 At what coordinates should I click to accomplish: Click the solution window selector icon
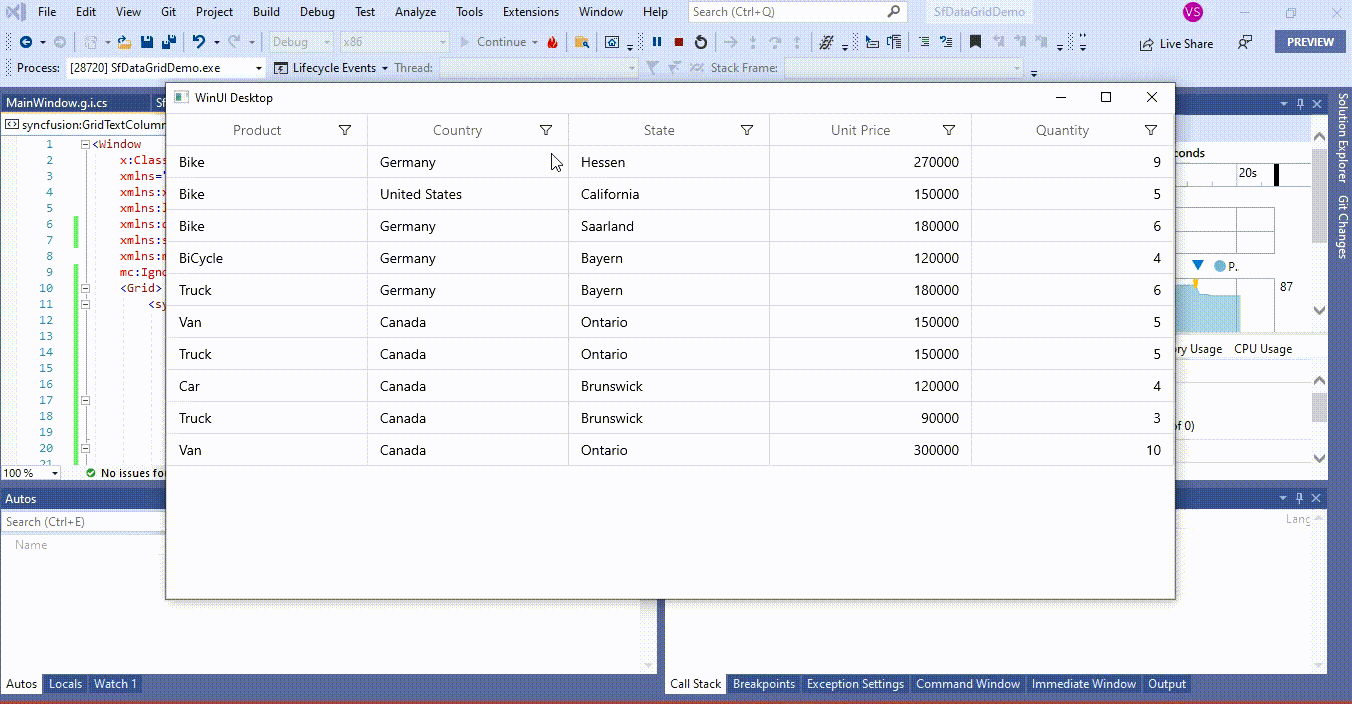[x=612, y=42]
